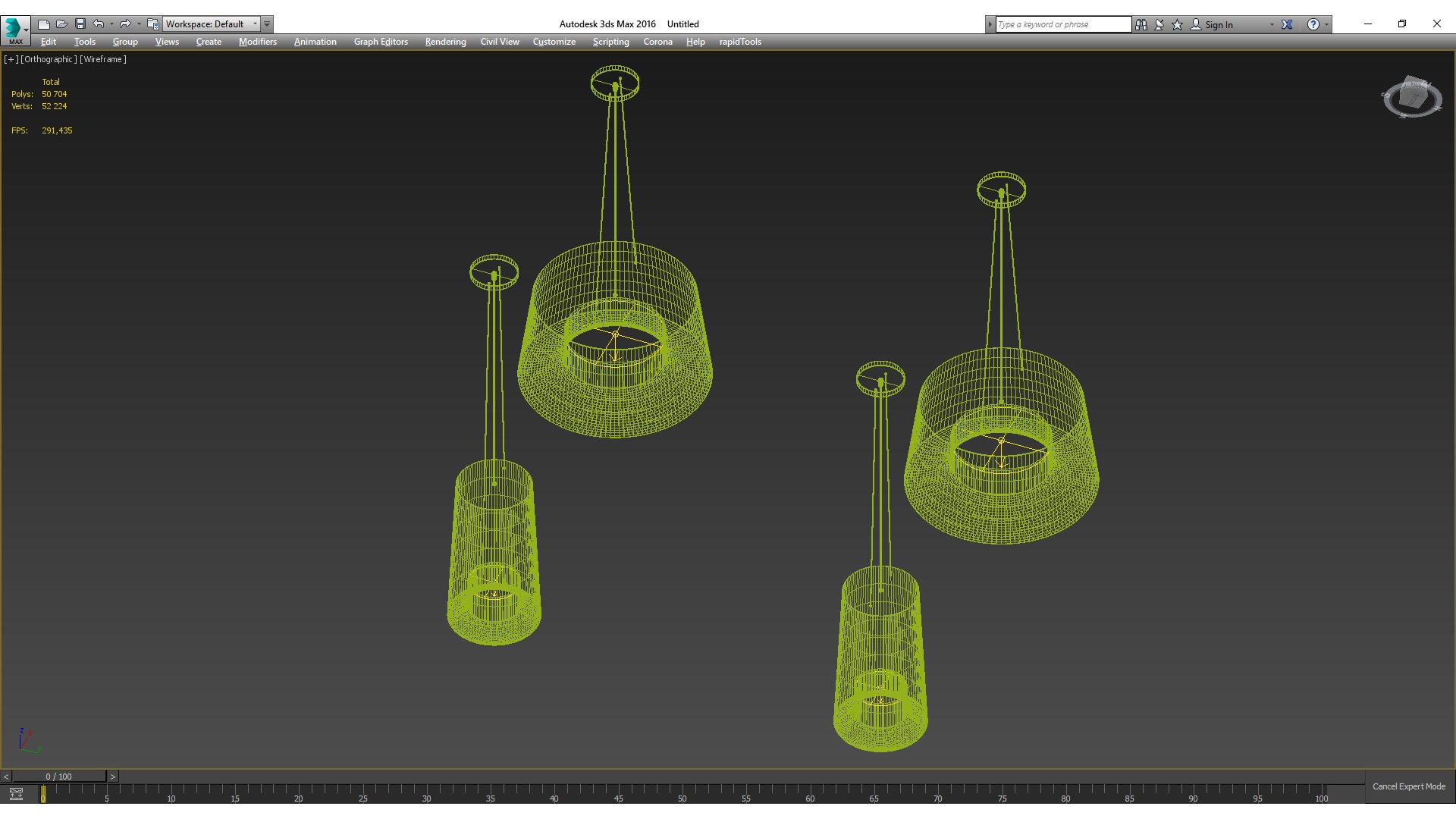Open the Corona menu

657,42
